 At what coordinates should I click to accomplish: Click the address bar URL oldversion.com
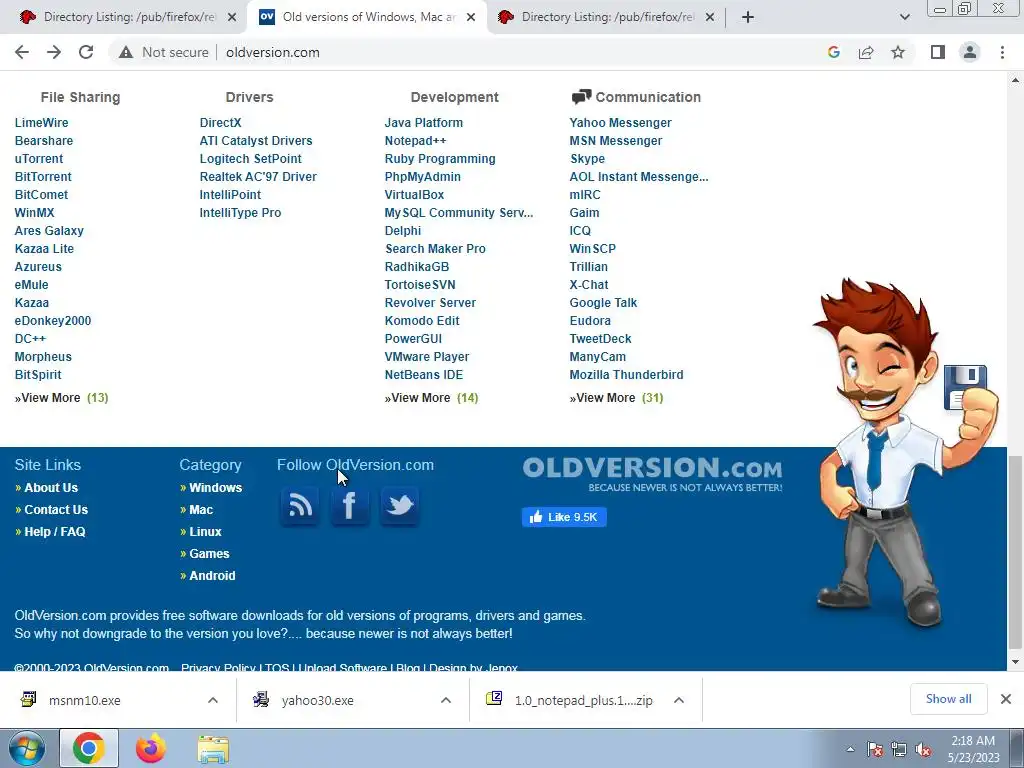click(272, 52)
